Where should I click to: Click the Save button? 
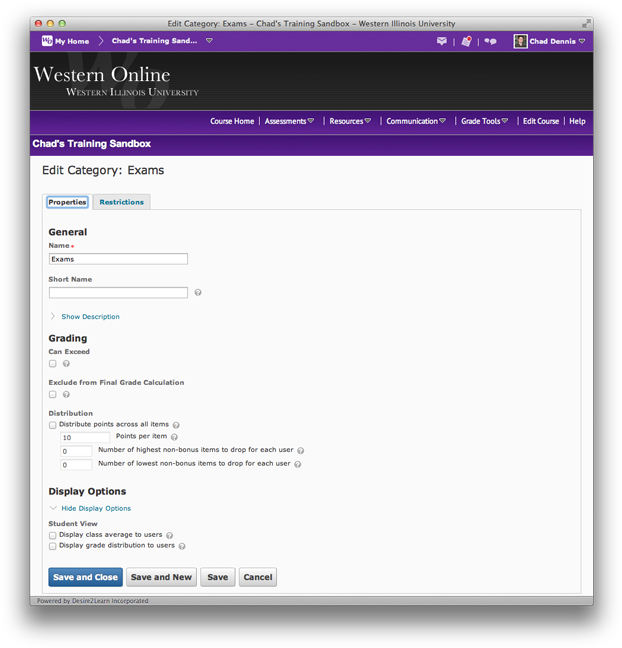point(218,577)
